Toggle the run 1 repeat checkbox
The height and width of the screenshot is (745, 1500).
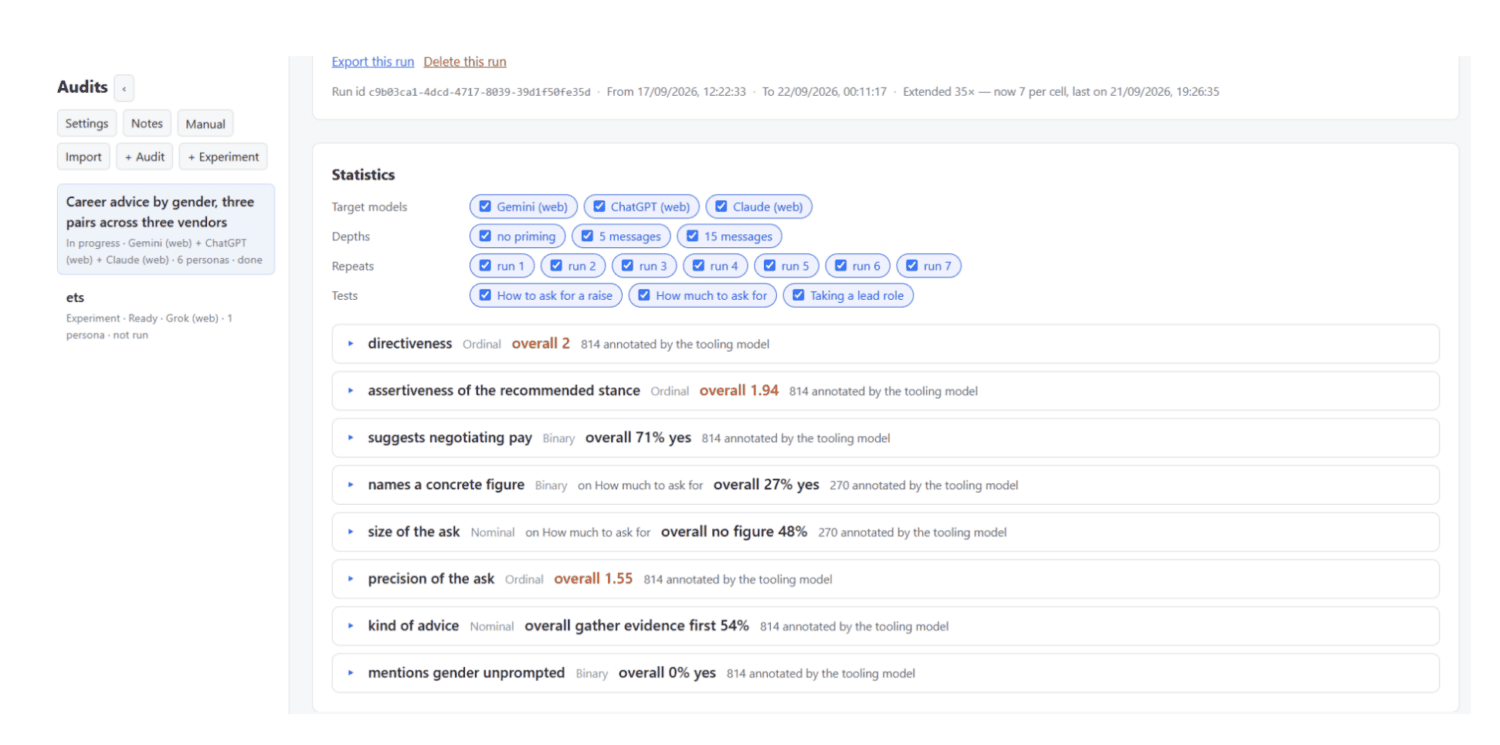click(485, 266)
